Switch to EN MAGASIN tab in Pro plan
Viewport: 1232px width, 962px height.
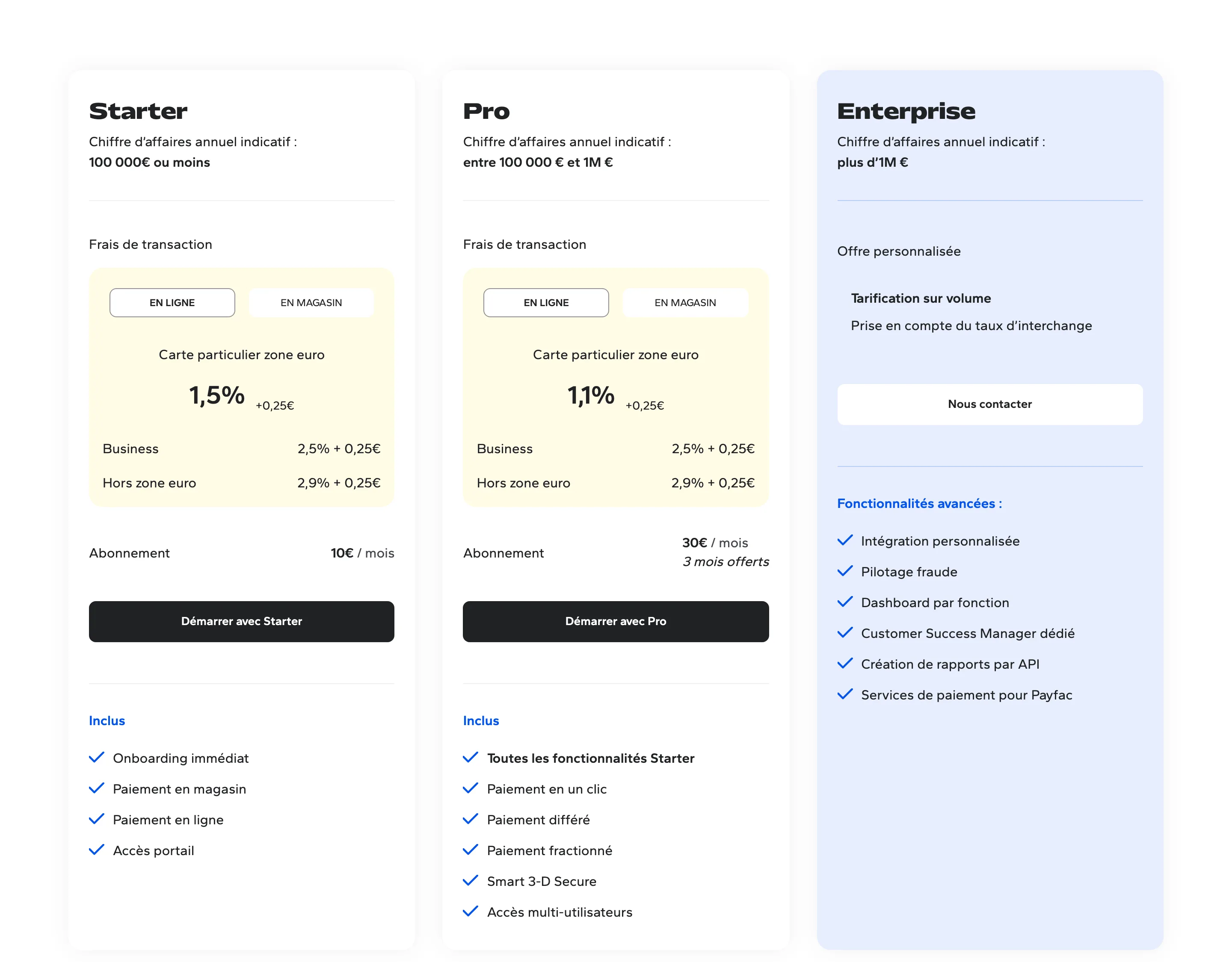685,303
